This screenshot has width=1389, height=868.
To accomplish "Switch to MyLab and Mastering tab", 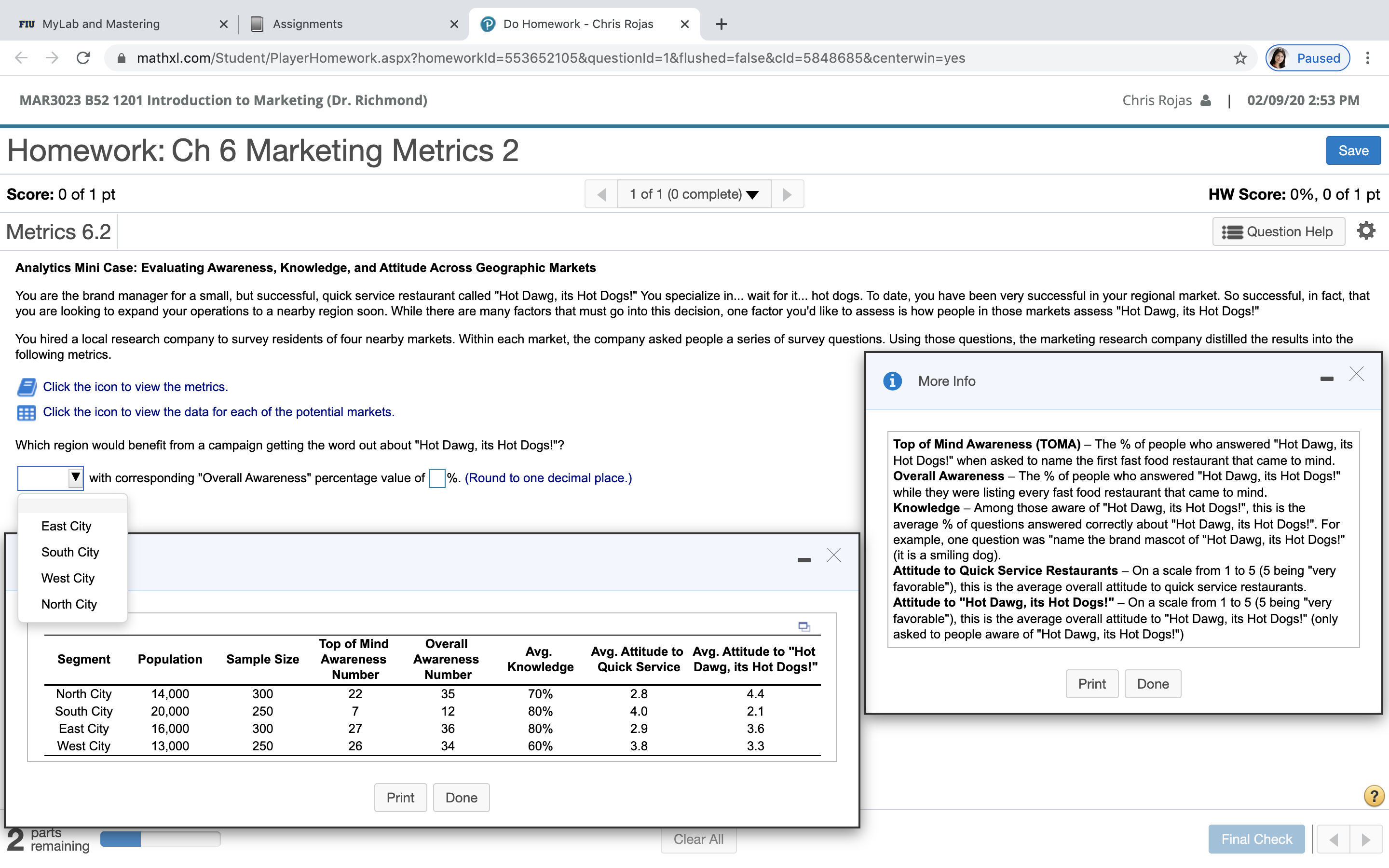I will click(x=101, y=24).
